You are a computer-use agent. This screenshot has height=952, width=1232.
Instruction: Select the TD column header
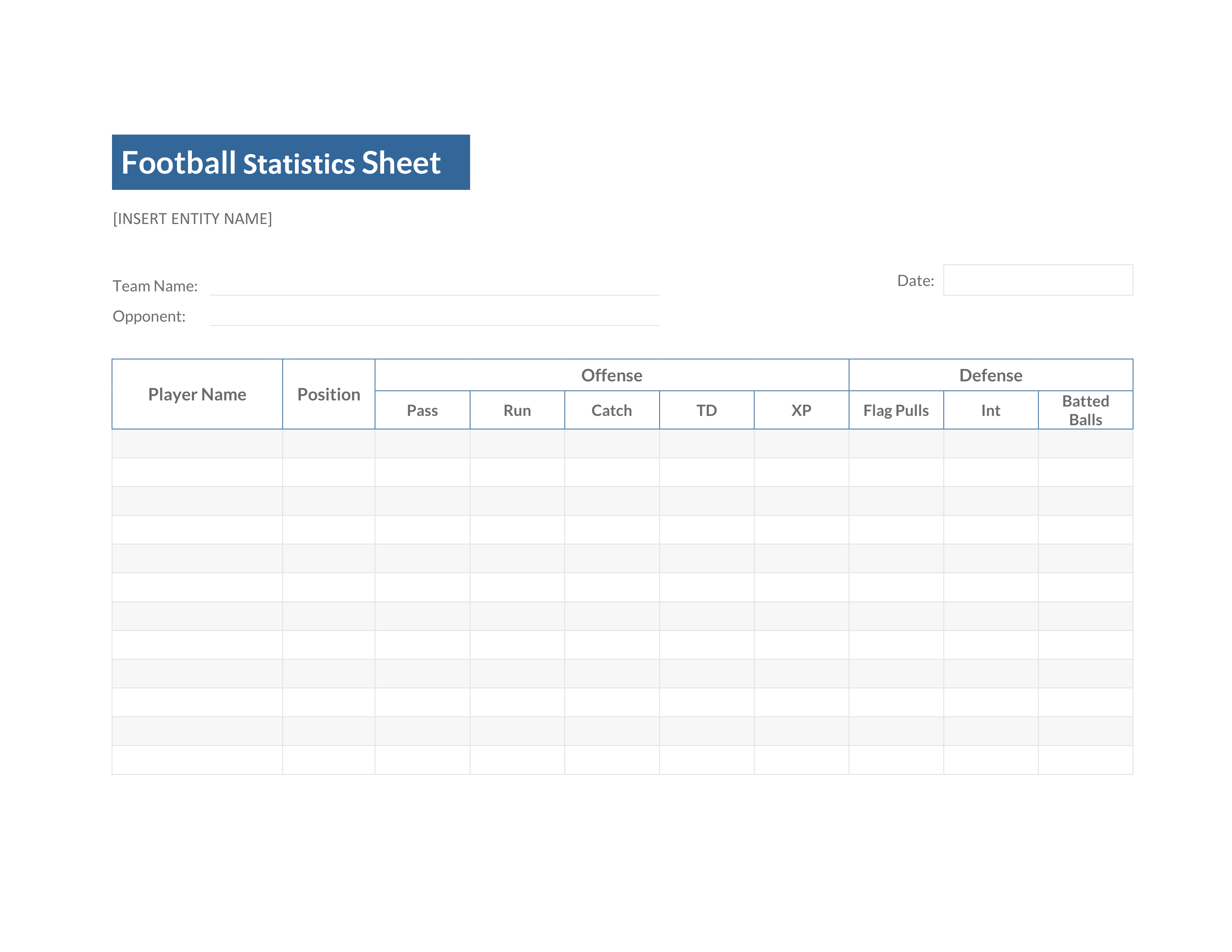point(707,410)
